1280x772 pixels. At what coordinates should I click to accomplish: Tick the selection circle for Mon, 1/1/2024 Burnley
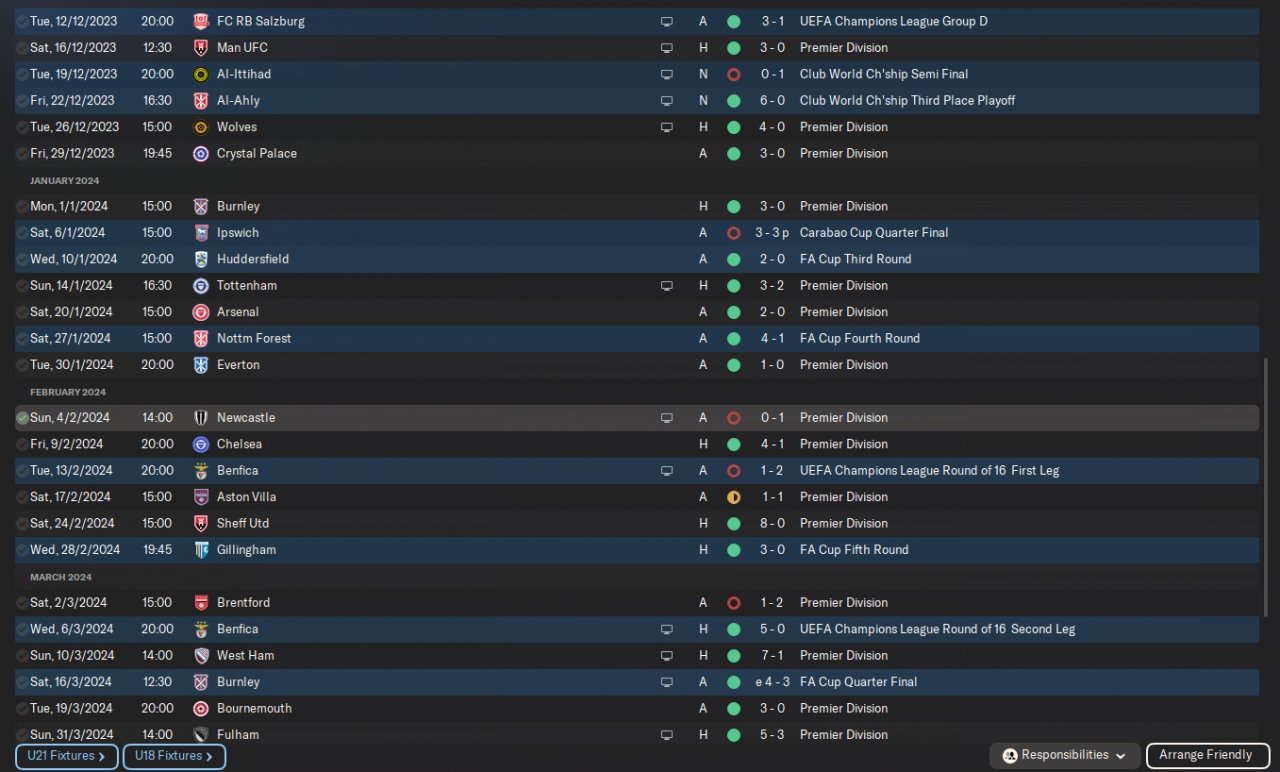[22, 206]
